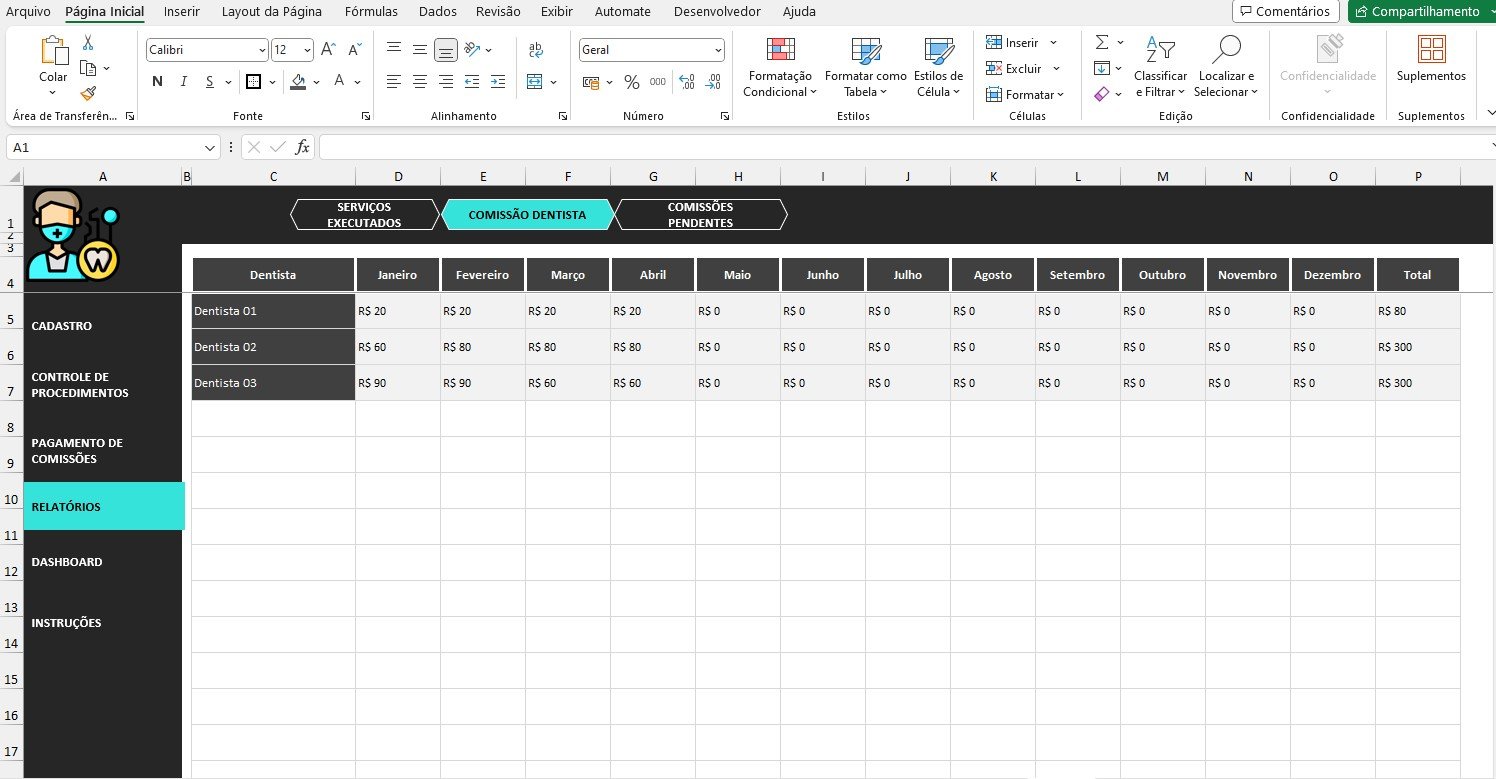Toggle italic formatting (I)

pyautogui.click(x=183, y=82)
